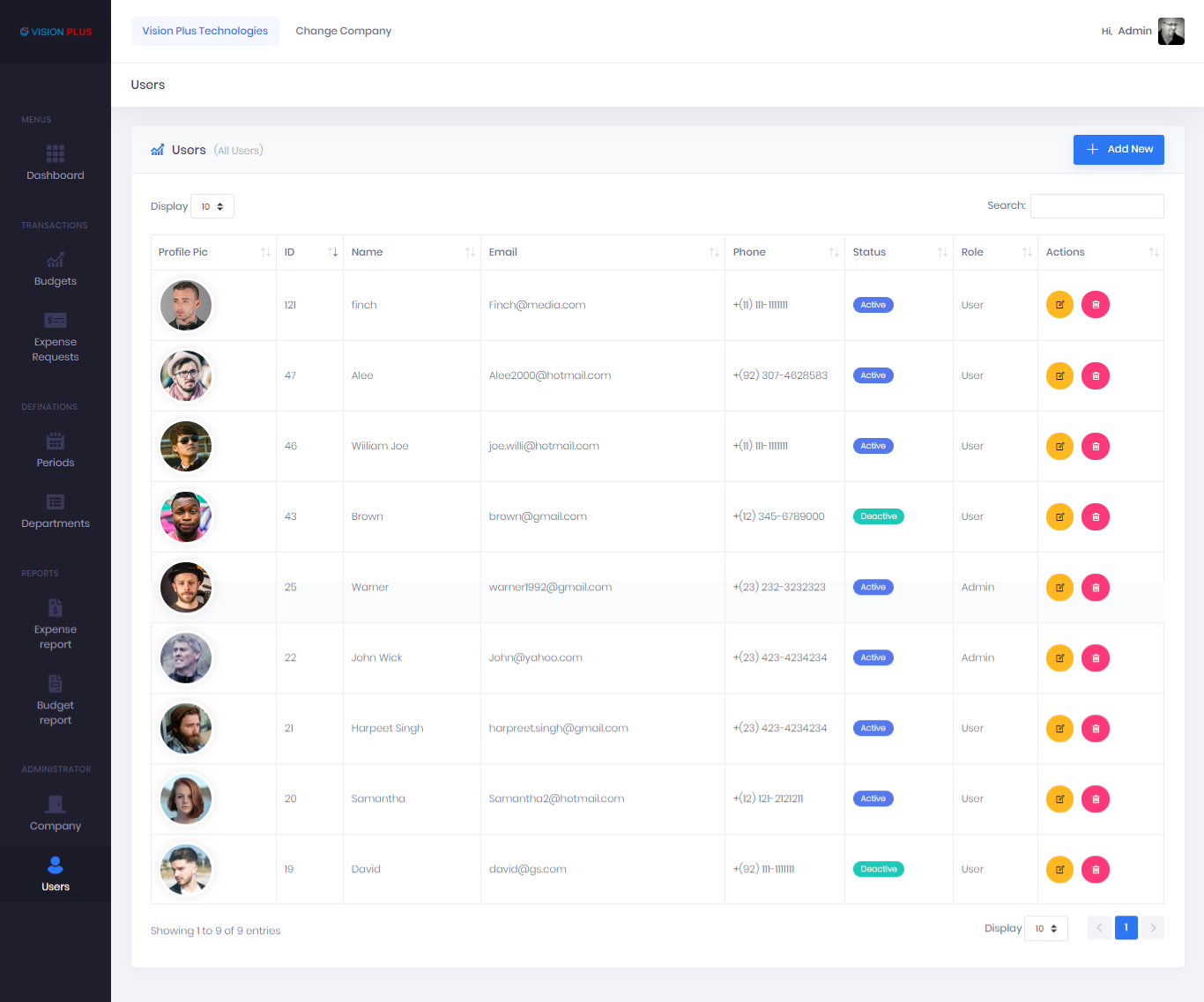Click edit icon for user finch

pos(1059,305)
